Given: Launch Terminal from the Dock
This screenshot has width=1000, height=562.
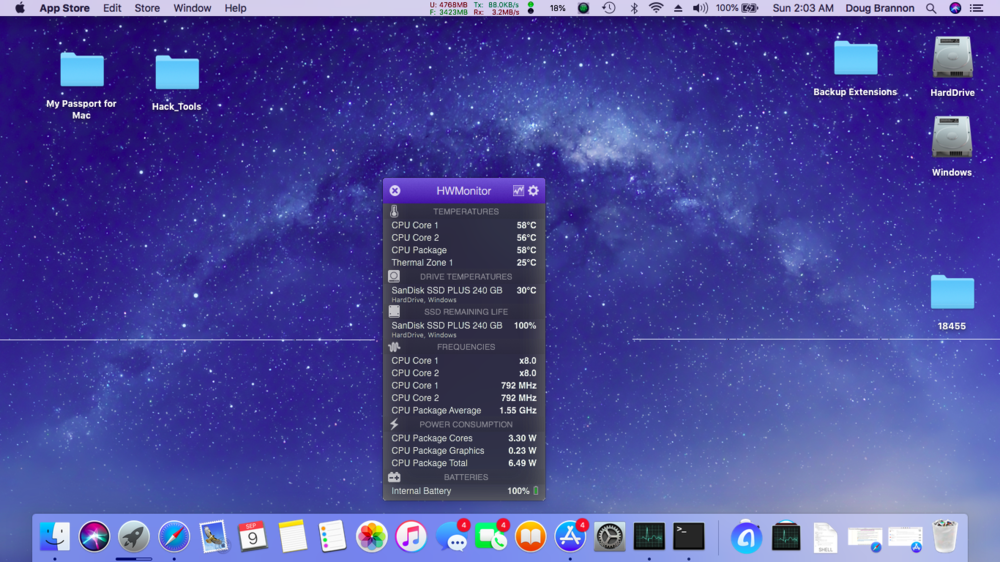Looking at the screenshot, I should pos(688,537).
